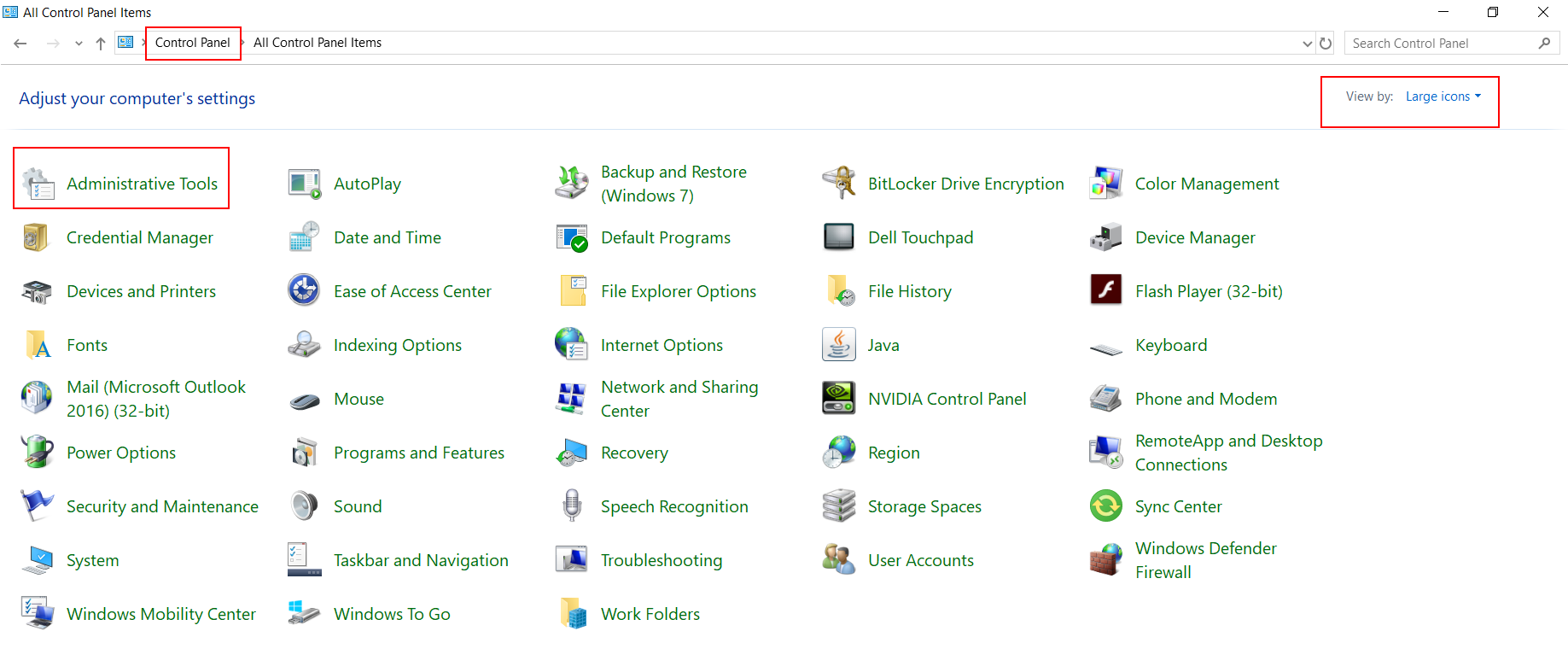1568x672 pixels.
Task: Click the BitLocker Drive Encryption key icon
Action: (x=839, y=184)
